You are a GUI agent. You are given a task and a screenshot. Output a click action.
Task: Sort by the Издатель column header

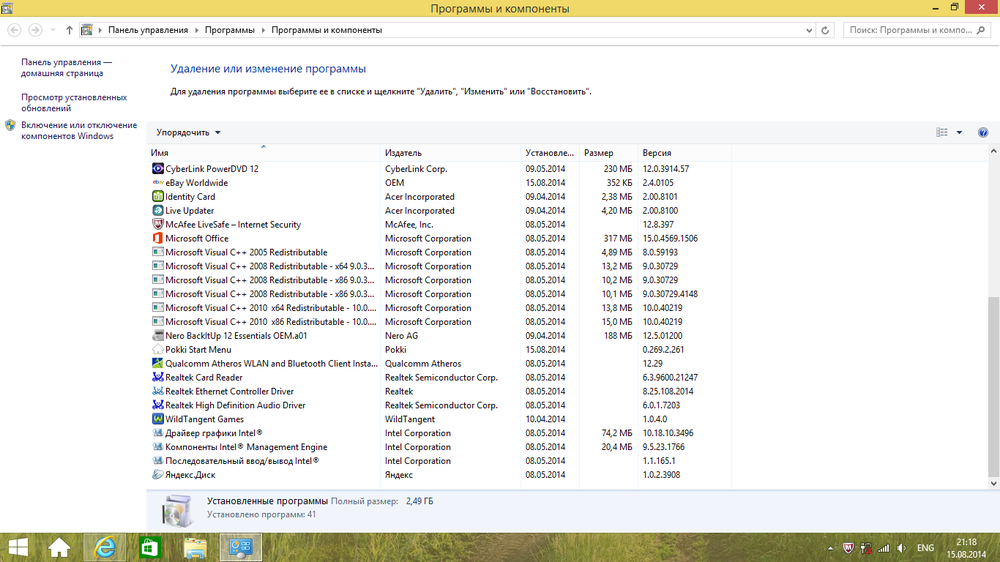pos(450,152)
